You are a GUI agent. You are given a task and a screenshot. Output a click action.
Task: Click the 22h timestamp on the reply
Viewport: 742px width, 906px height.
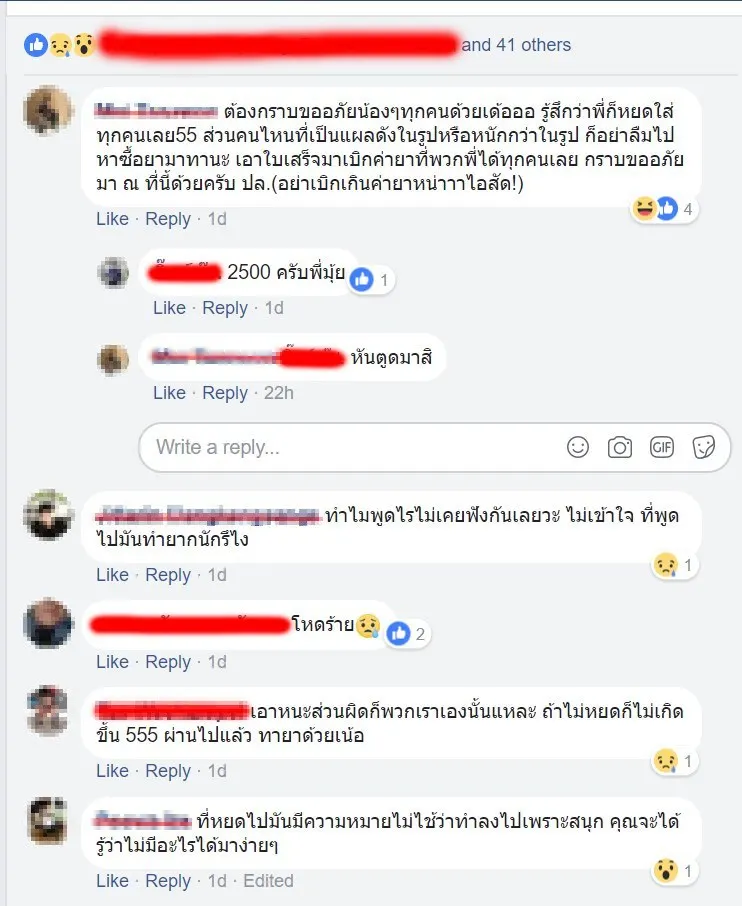point(279,393)
